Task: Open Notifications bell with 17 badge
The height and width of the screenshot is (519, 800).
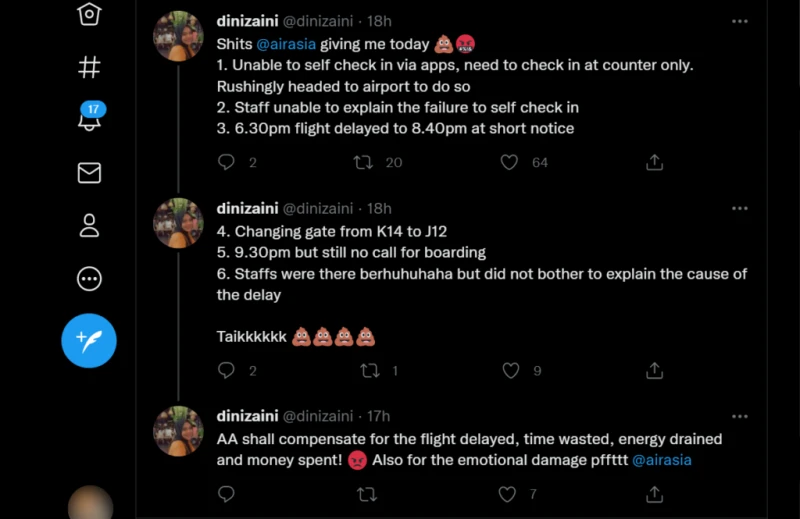Action: tap(89, 118)
